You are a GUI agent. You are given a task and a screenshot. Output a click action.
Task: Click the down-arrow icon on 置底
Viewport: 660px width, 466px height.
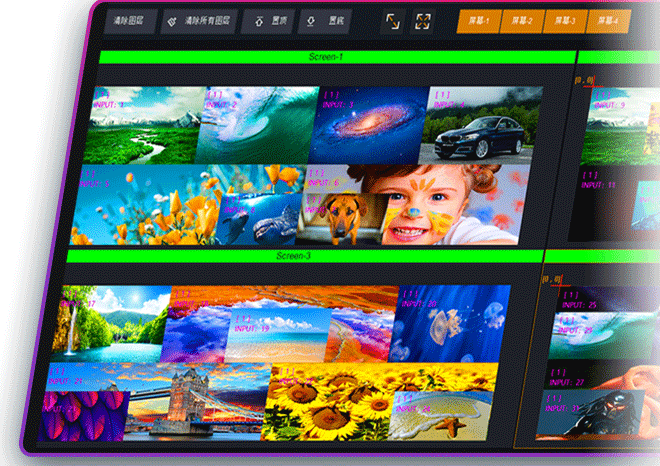[311, 21]
